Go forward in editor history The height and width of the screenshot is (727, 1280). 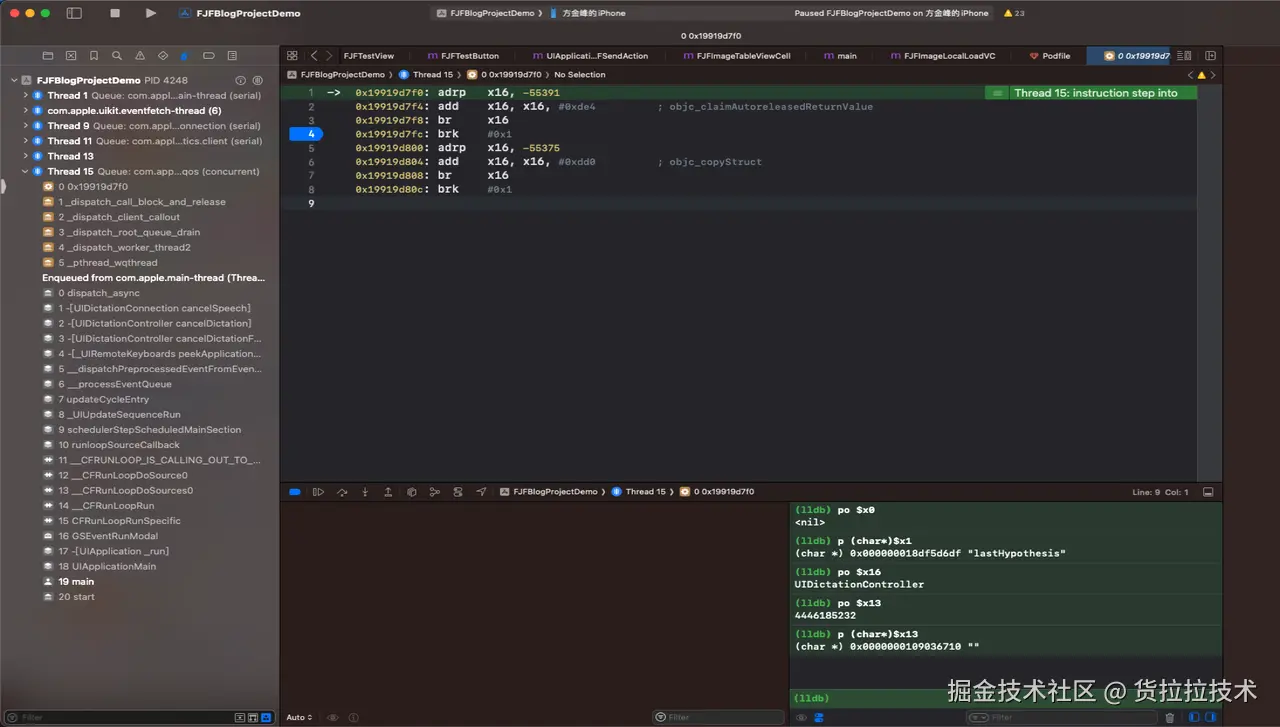click(328, 56)
